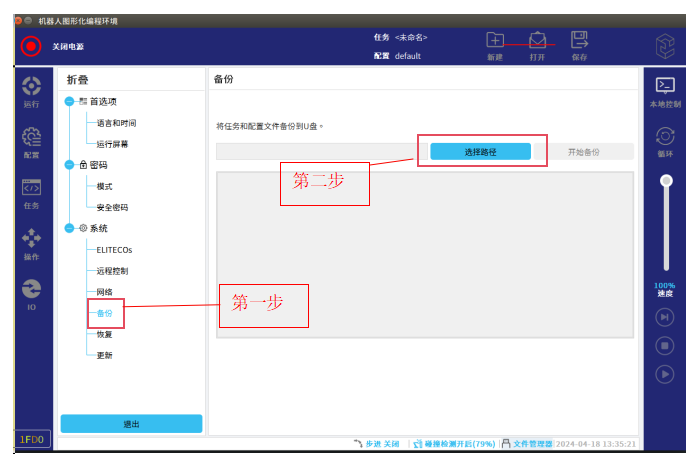The image size is (697, 472).
Task: Click the Select Path (选择路径) button
Action: point(480,151)
